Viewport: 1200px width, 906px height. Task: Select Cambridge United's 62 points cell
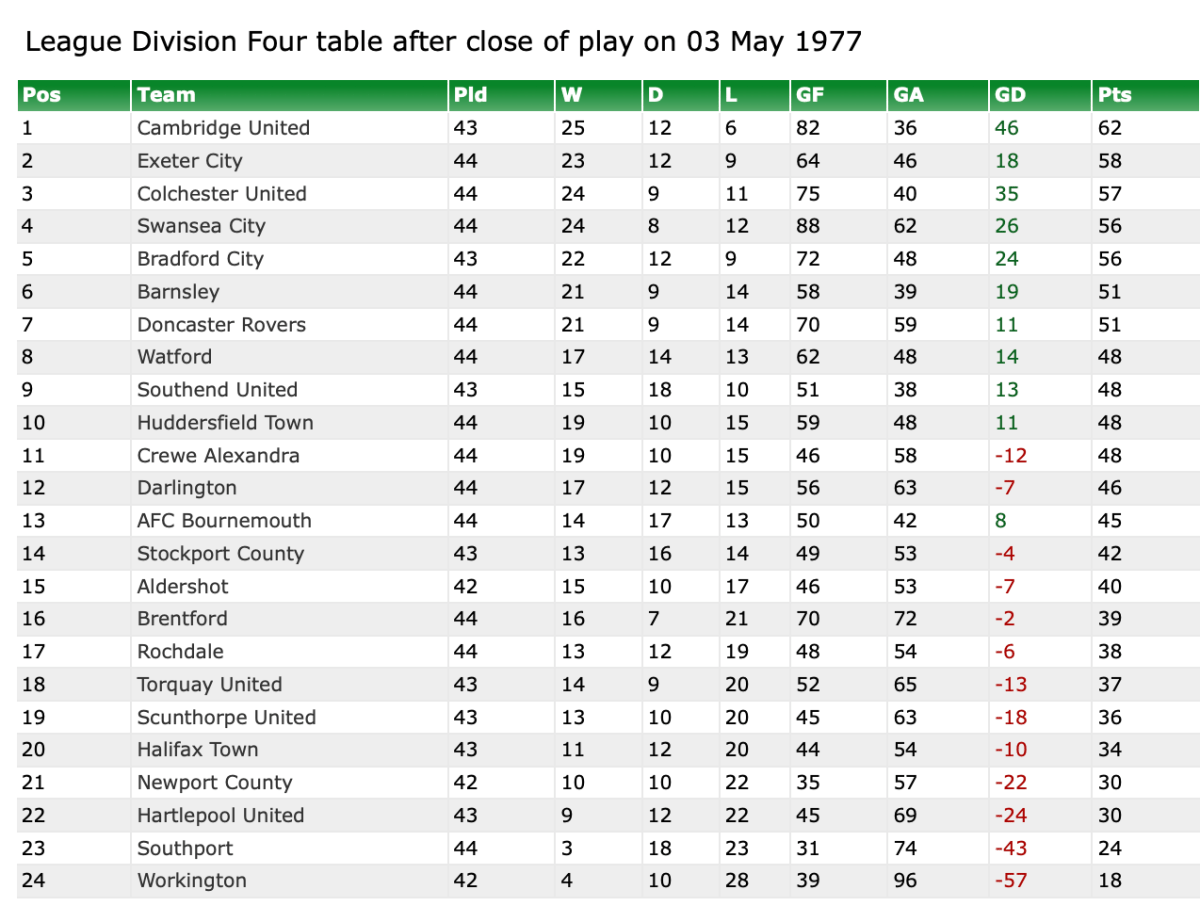tap(1110, 128)
